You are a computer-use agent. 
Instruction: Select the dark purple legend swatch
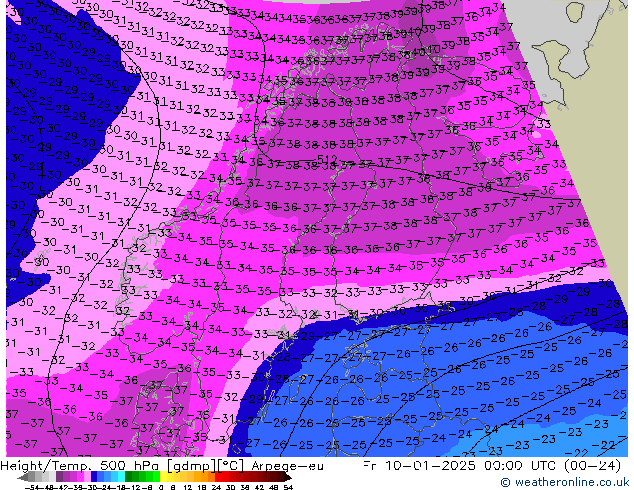click(59, 478)
